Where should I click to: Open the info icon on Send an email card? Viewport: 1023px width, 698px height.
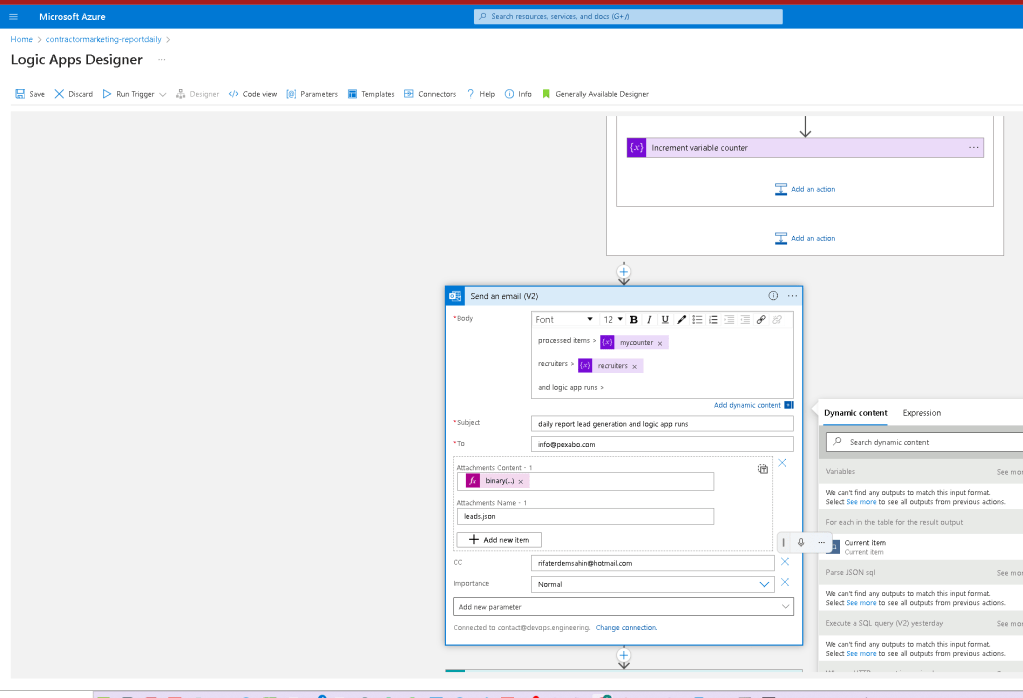coord(773,296)
